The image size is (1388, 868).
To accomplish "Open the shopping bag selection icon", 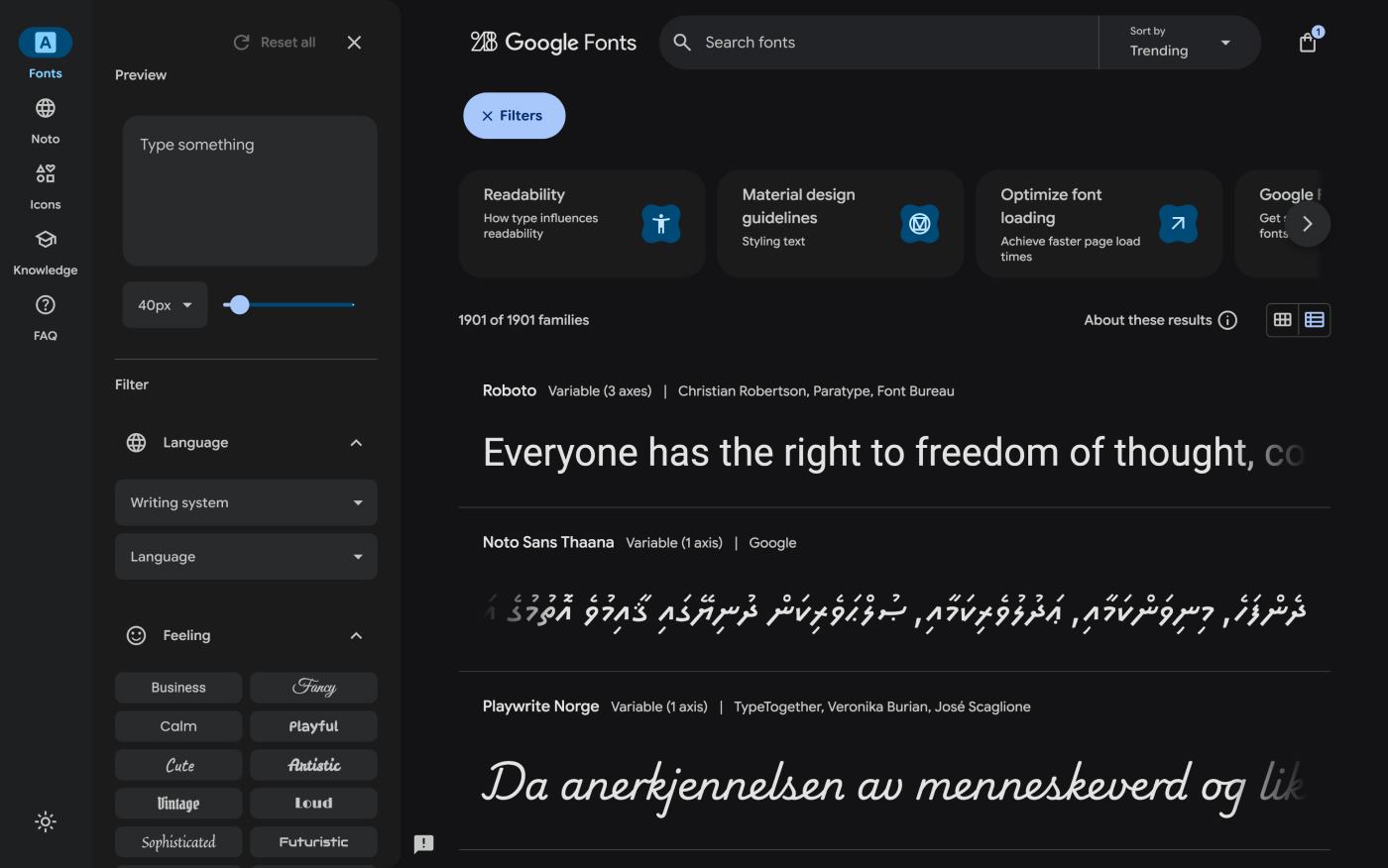I will [x=1308, y=43].
